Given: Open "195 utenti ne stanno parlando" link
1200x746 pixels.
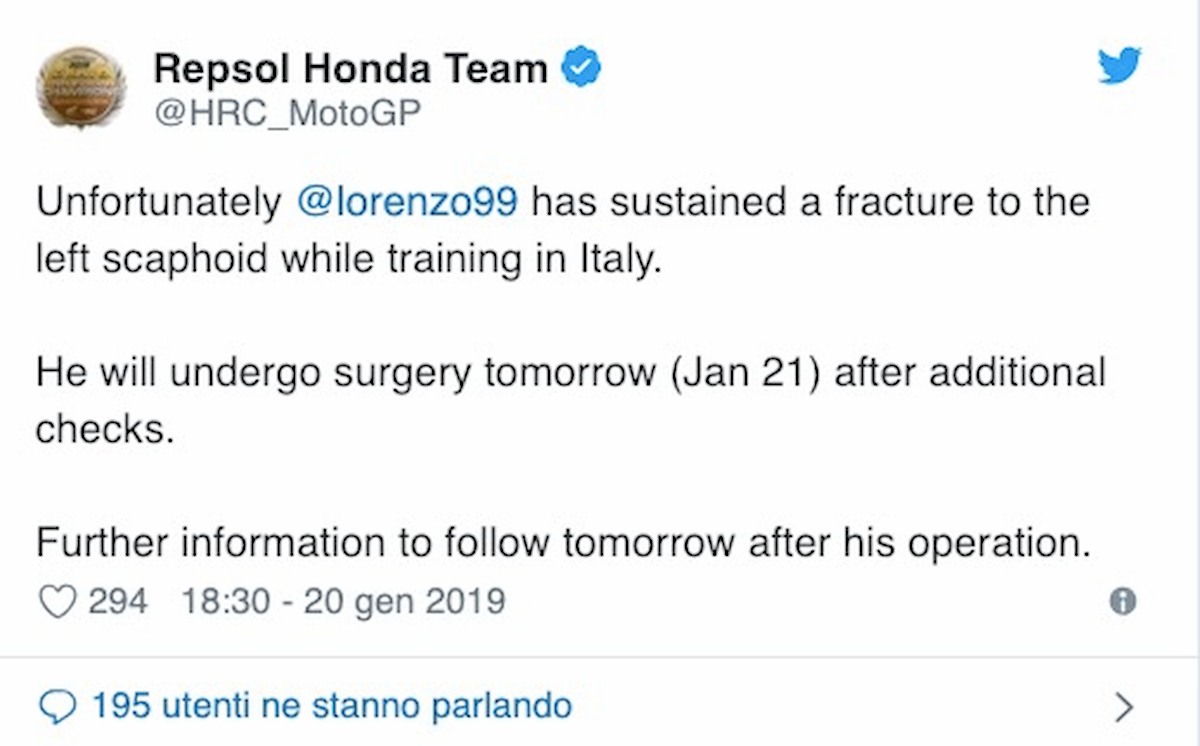Looking at the screenshot, I should (x=331, y=706).
